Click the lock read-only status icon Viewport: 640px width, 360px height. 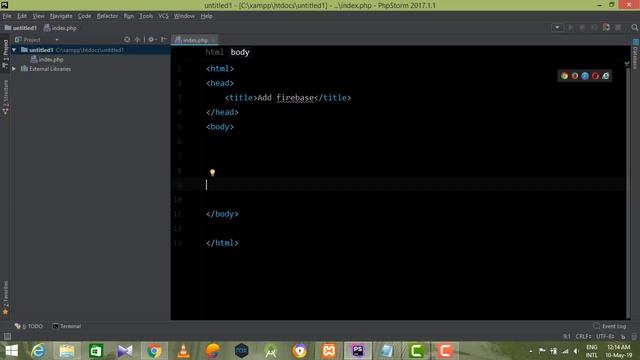[623, 336]
